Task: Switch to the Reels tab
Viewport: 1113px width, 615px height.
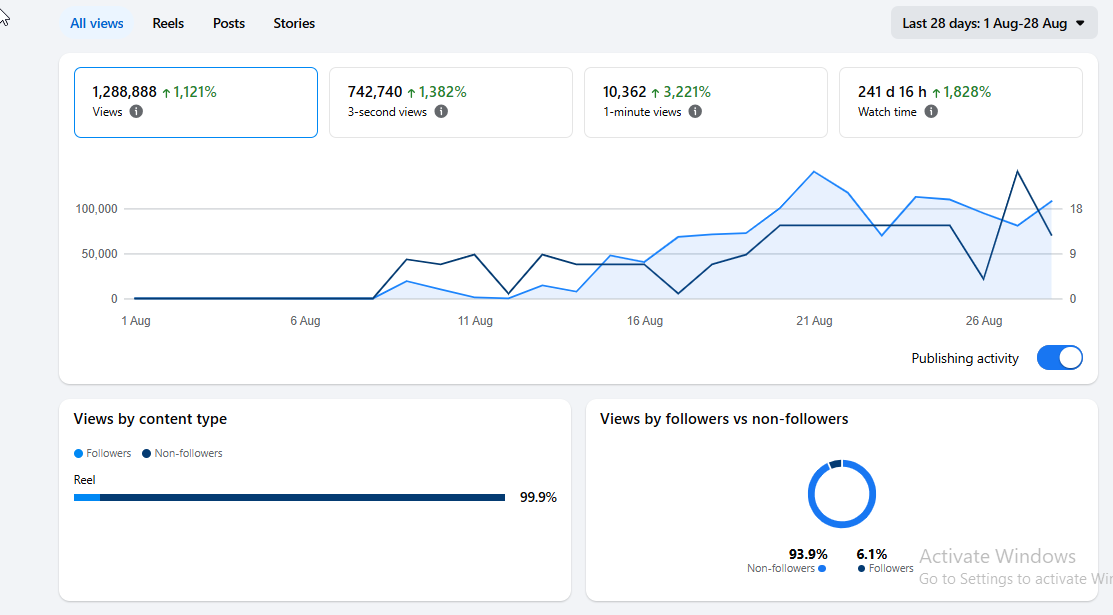Action: point(168,23)
